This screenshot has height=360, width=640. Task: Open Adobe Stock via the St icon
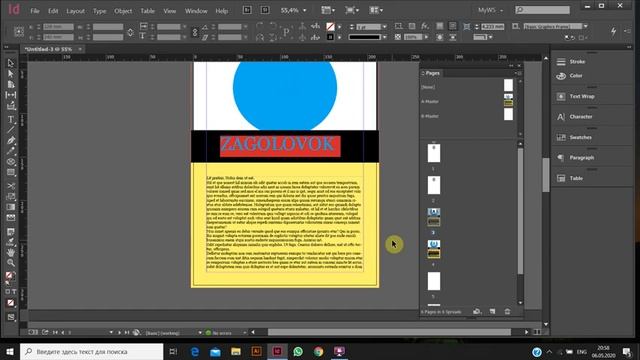265,10
